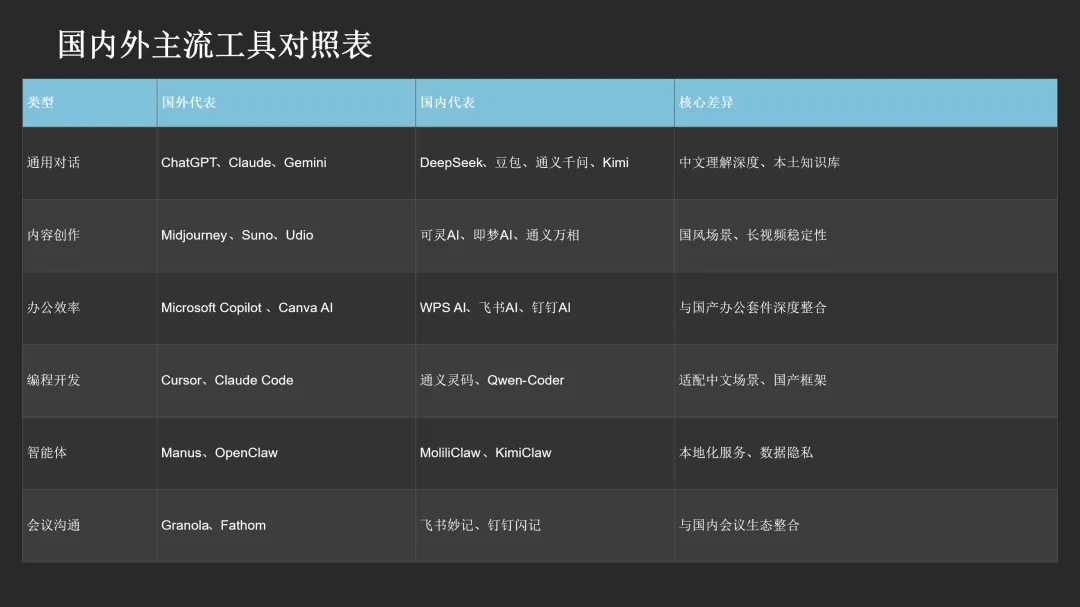
Task: Select the header cell 国内代表
Action: coord(545,103)
